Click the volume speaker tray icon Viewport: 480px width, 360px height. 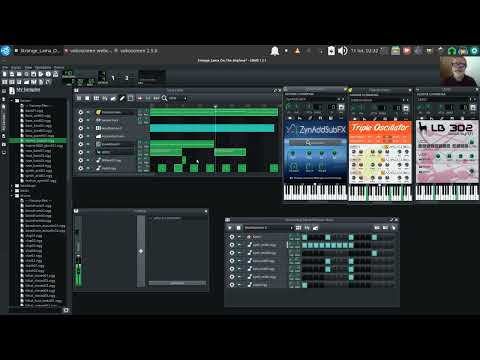point(342,51)
